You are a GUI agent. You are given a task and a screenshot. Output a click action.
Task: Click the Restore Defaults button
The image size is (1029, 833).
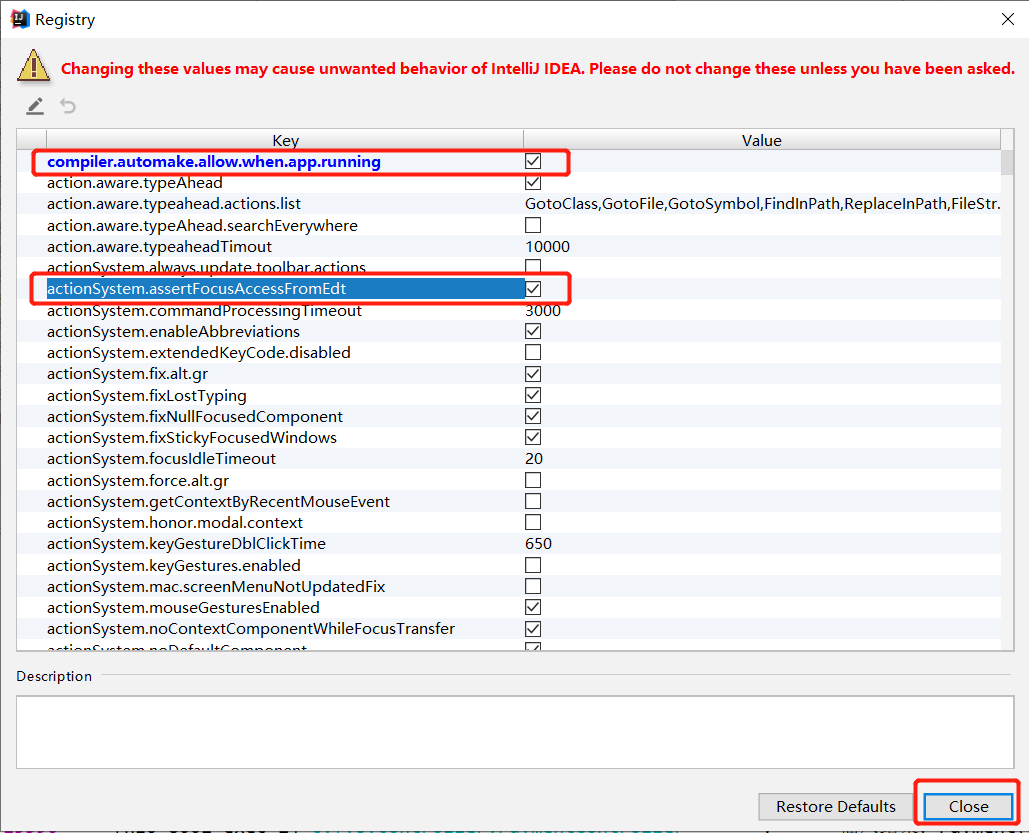835,806
